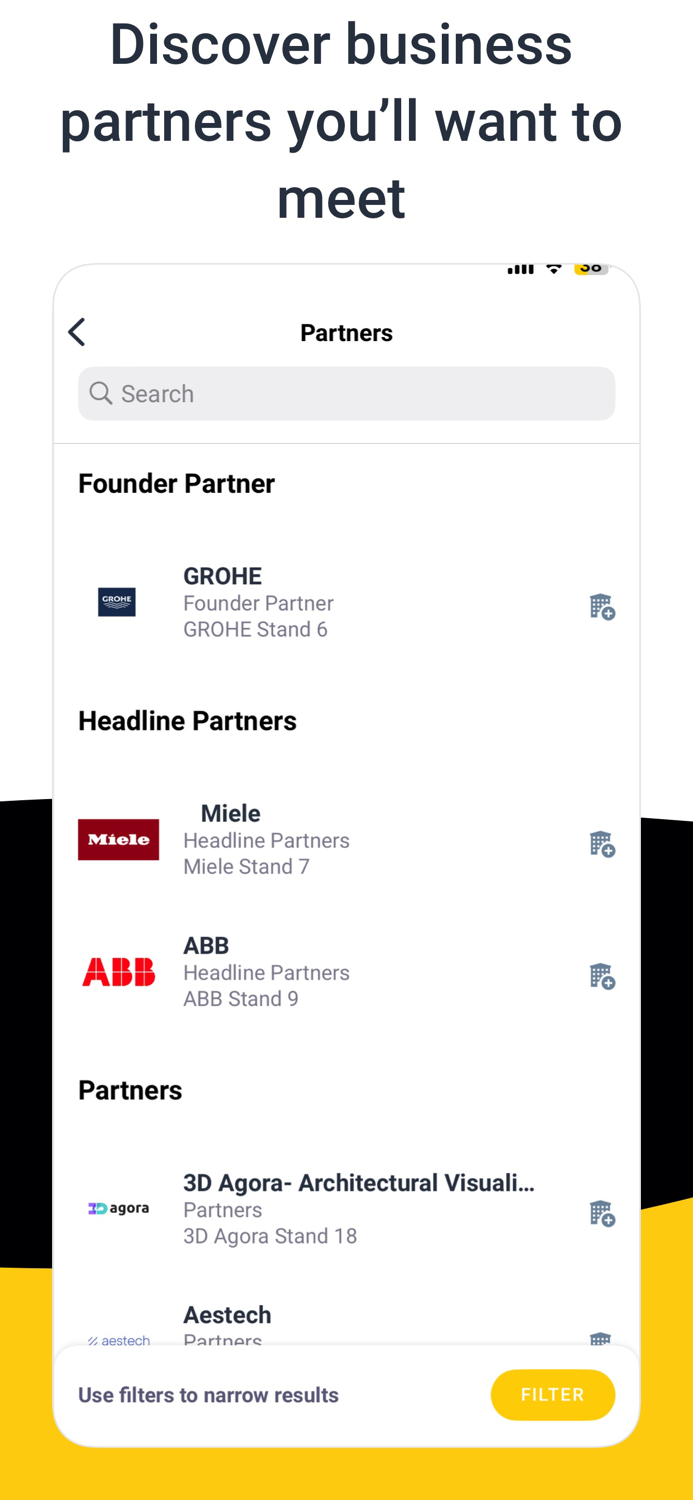Tap the Miele company logo thumbnail
The width and height of the screenshot is (693, 1500).
point(118,840)
